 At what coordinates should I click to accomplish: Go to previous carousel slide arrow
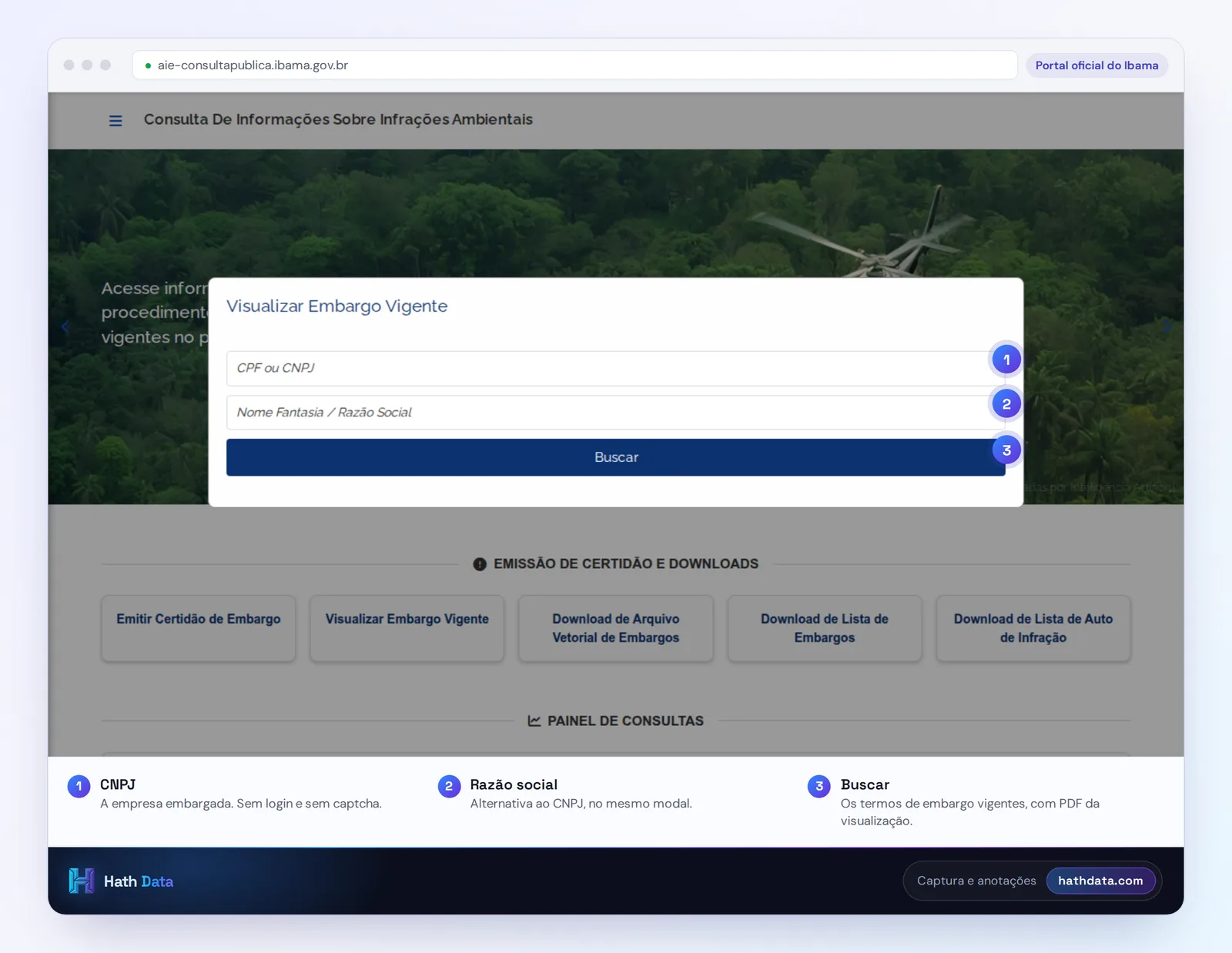[x=65, y=327]
